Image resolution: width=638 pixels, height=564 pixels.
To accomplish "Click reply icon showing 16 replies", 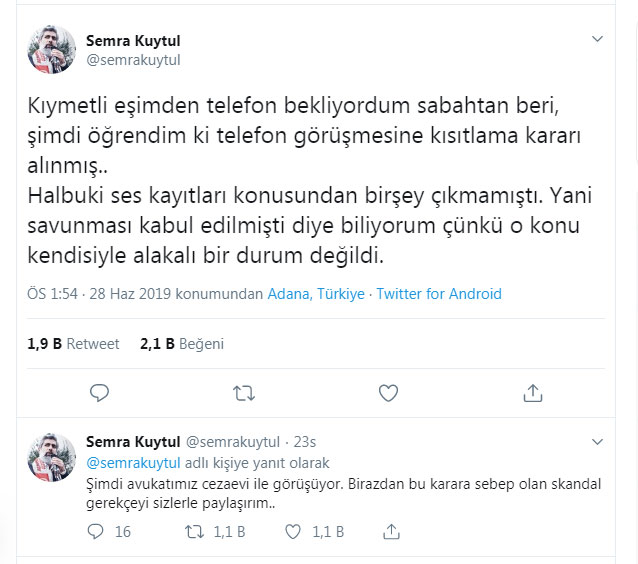I will click(x=98, y=532).
